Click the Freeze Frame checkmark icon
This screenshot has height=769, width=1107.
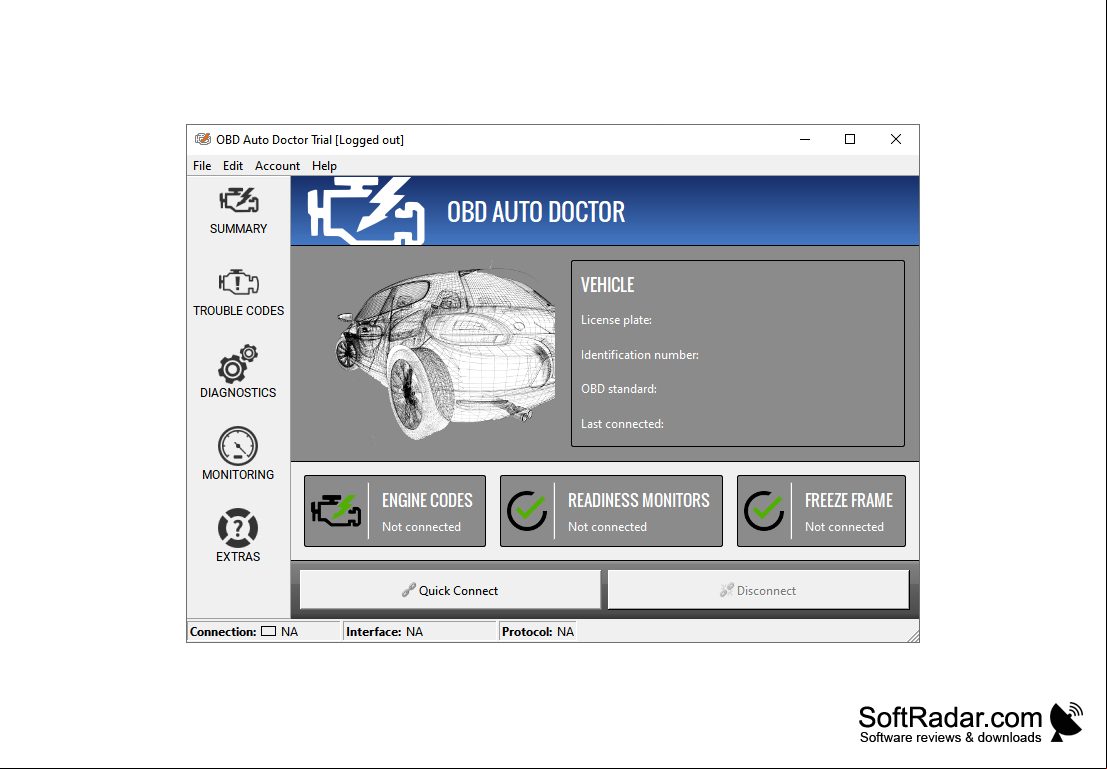point(764,511)
